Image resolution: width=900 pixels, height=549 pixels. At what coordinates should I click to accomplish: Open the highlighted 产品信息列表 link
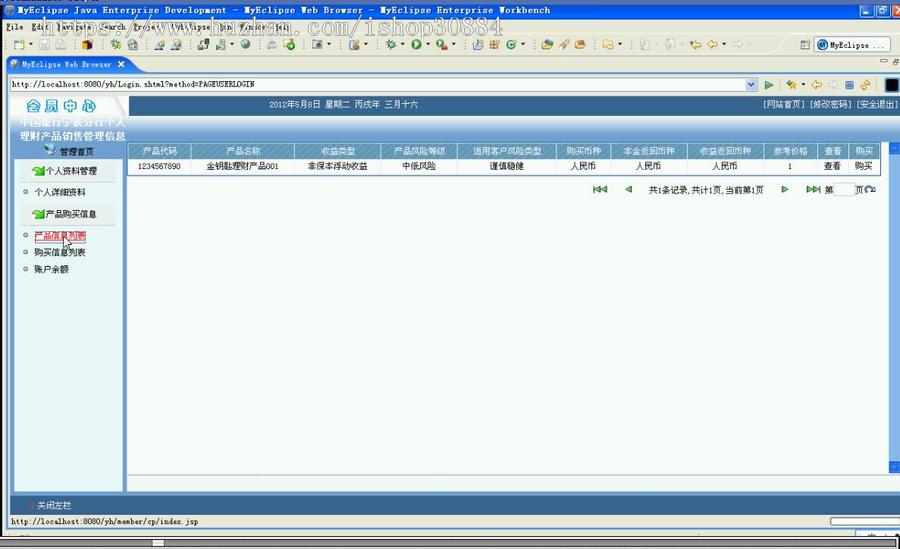[60, 236]
